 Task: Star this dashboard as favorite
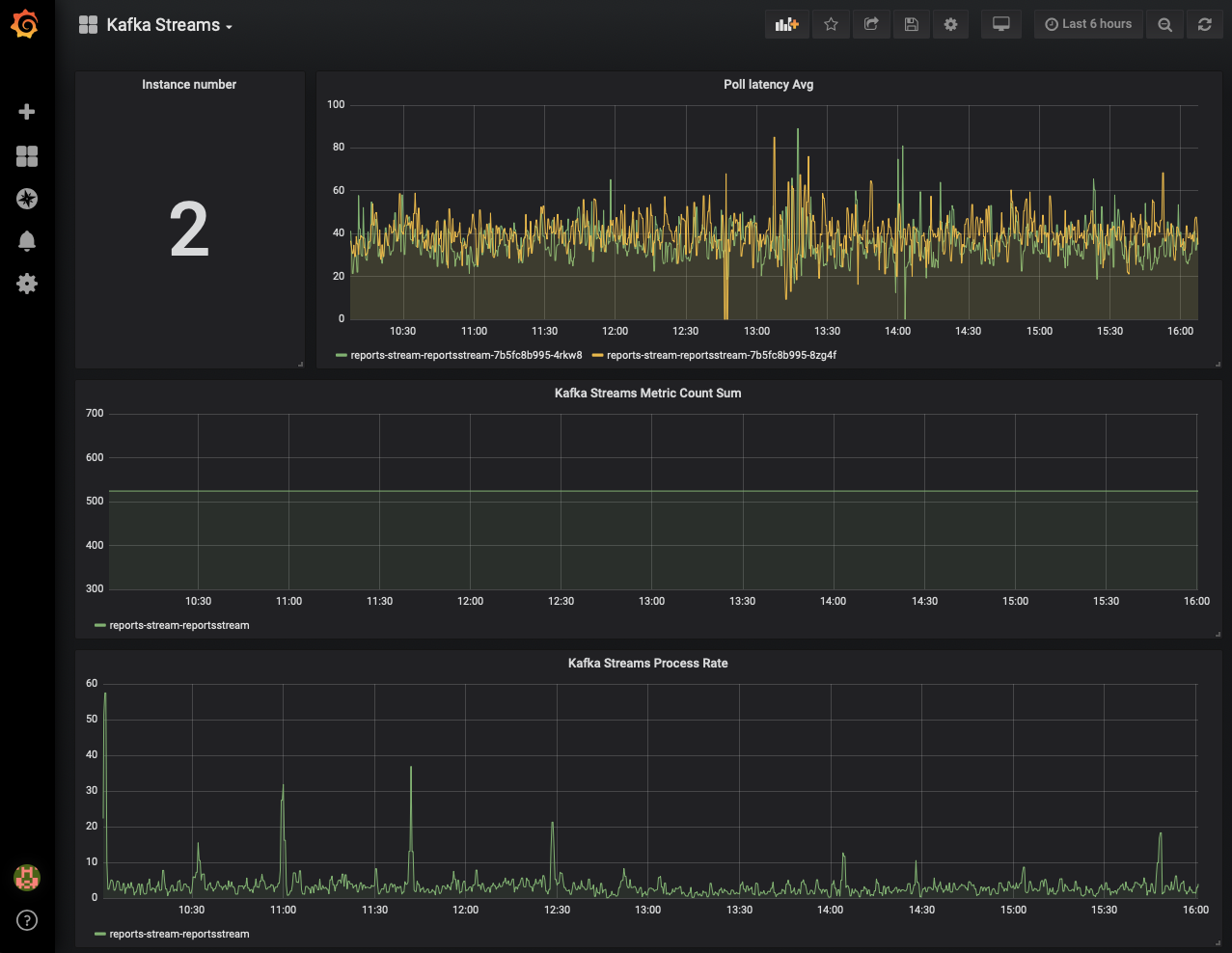coord(831,25)
